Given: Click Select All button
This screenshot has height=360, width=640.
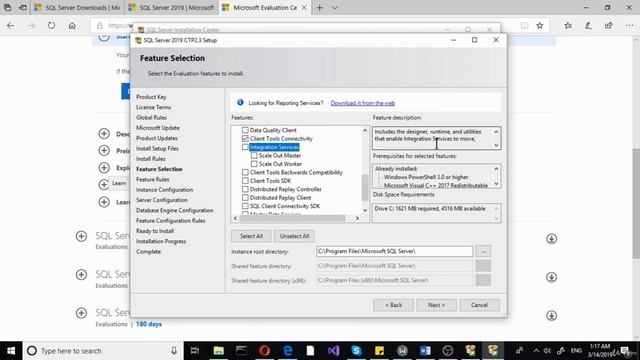Looking at the screenshot, I should [x=251, y=236].
